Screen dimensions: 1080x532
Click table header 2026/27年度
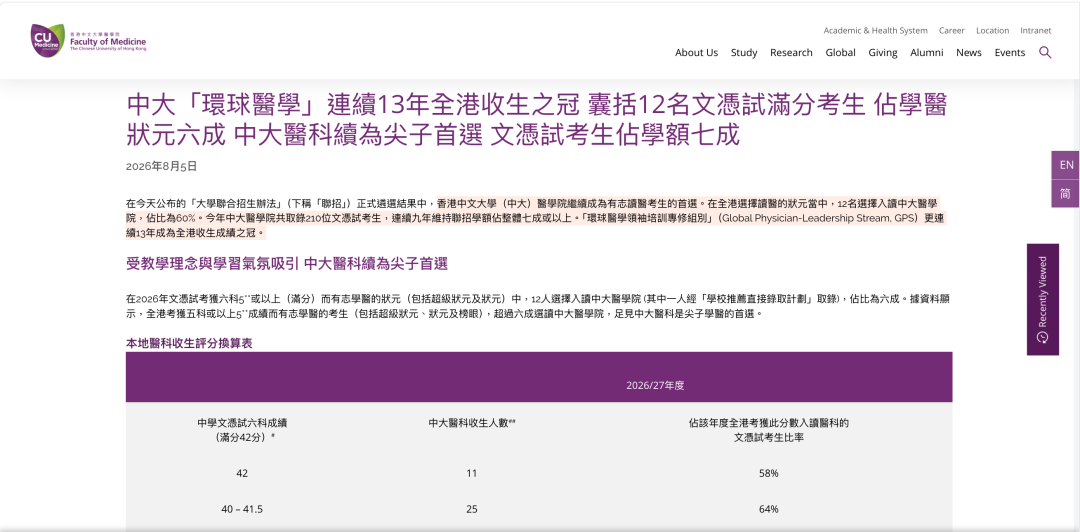pos(655,385)
